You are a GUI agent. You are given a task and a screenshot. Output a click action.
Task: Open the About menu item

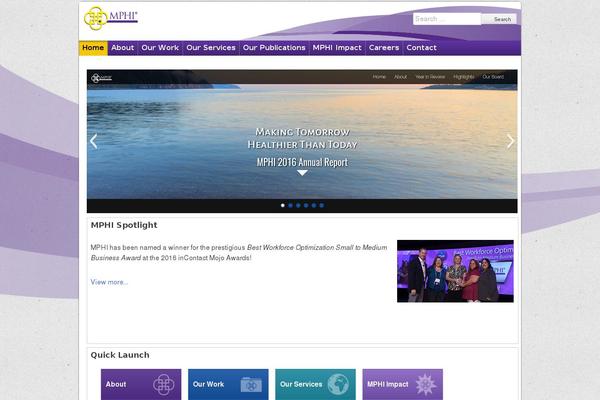coord(122,48)
